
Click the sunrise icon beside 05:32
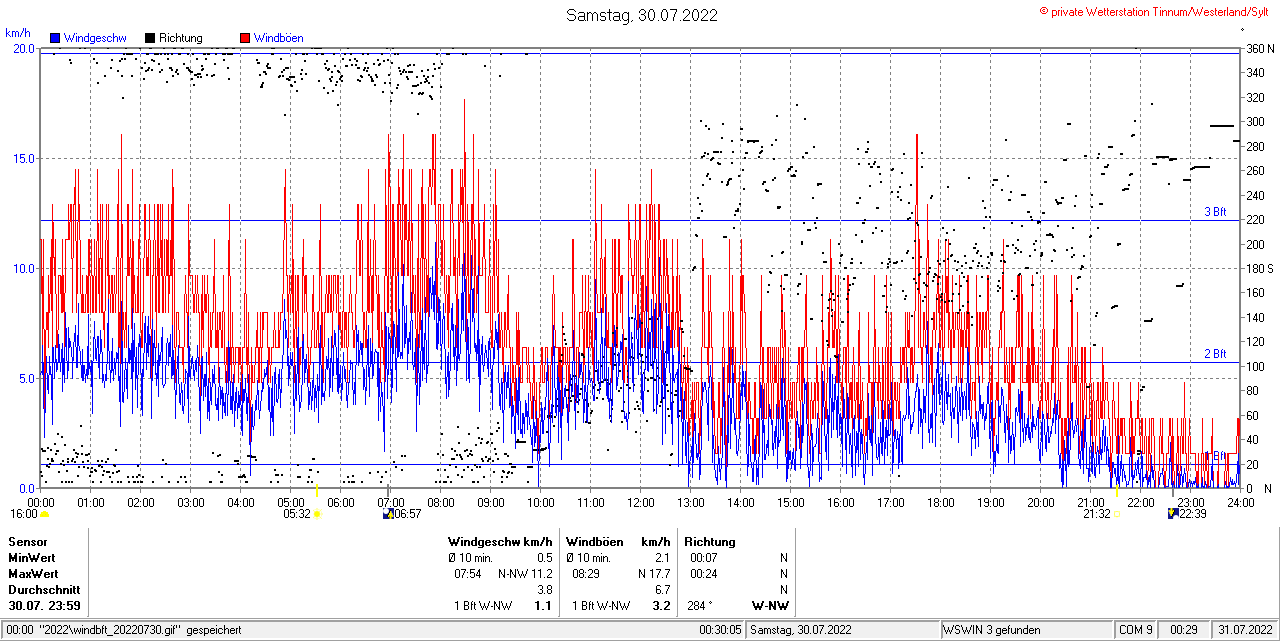tap(317, 514)
